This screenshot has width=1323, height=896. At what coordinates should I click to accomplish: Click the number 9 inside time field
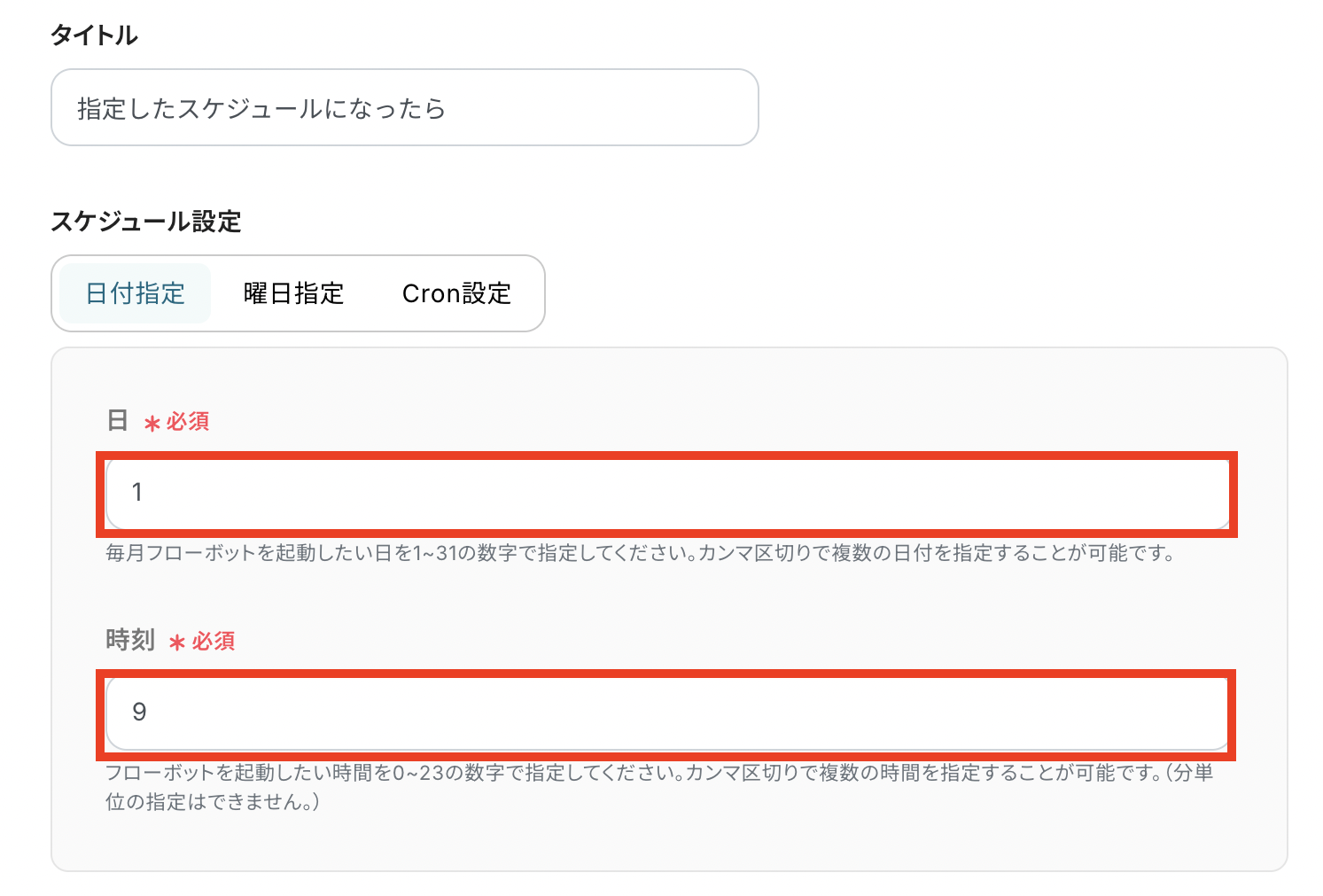pyautogui.click(x=139, y=713)
